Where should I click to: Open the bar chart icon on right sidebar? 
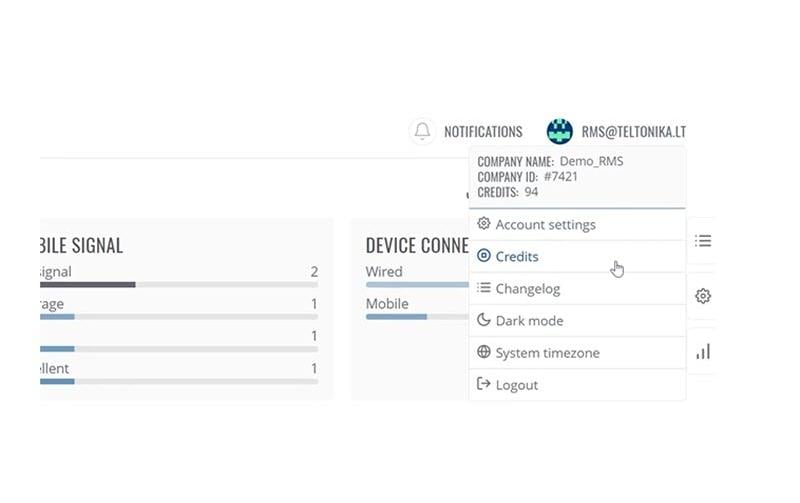703,352
